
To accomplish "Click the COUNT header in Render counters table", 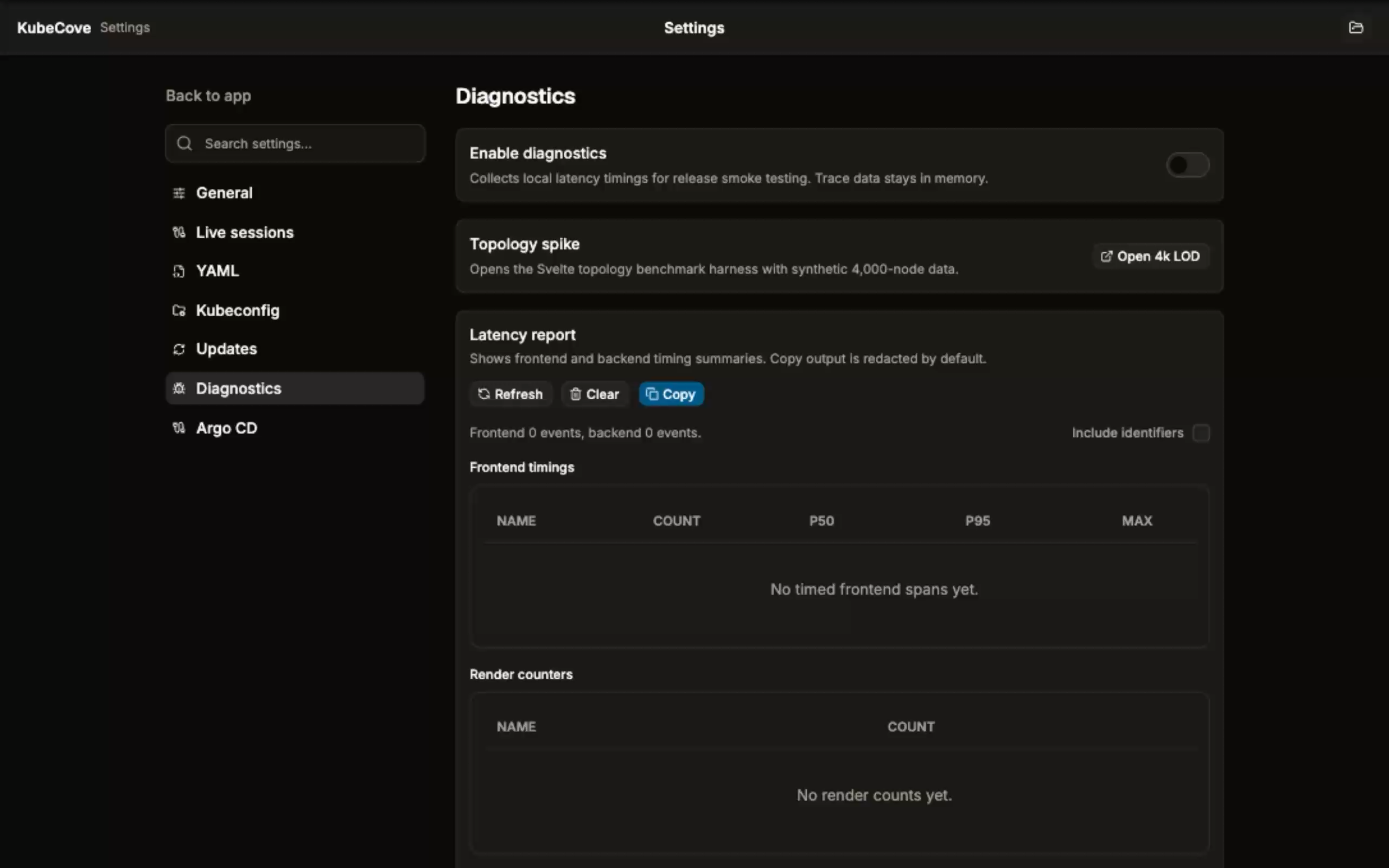I will click(911, 727).
